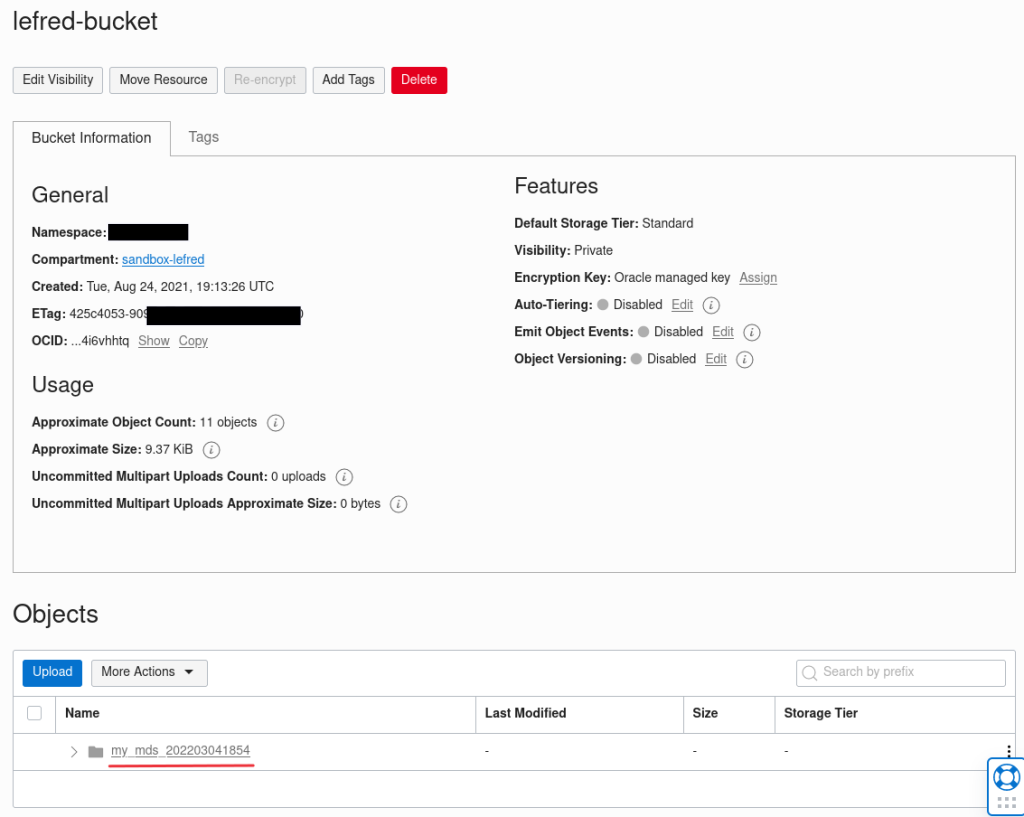Open info icon for Object Versioning
The image size is (1024, 817).
tap(744, 359)
